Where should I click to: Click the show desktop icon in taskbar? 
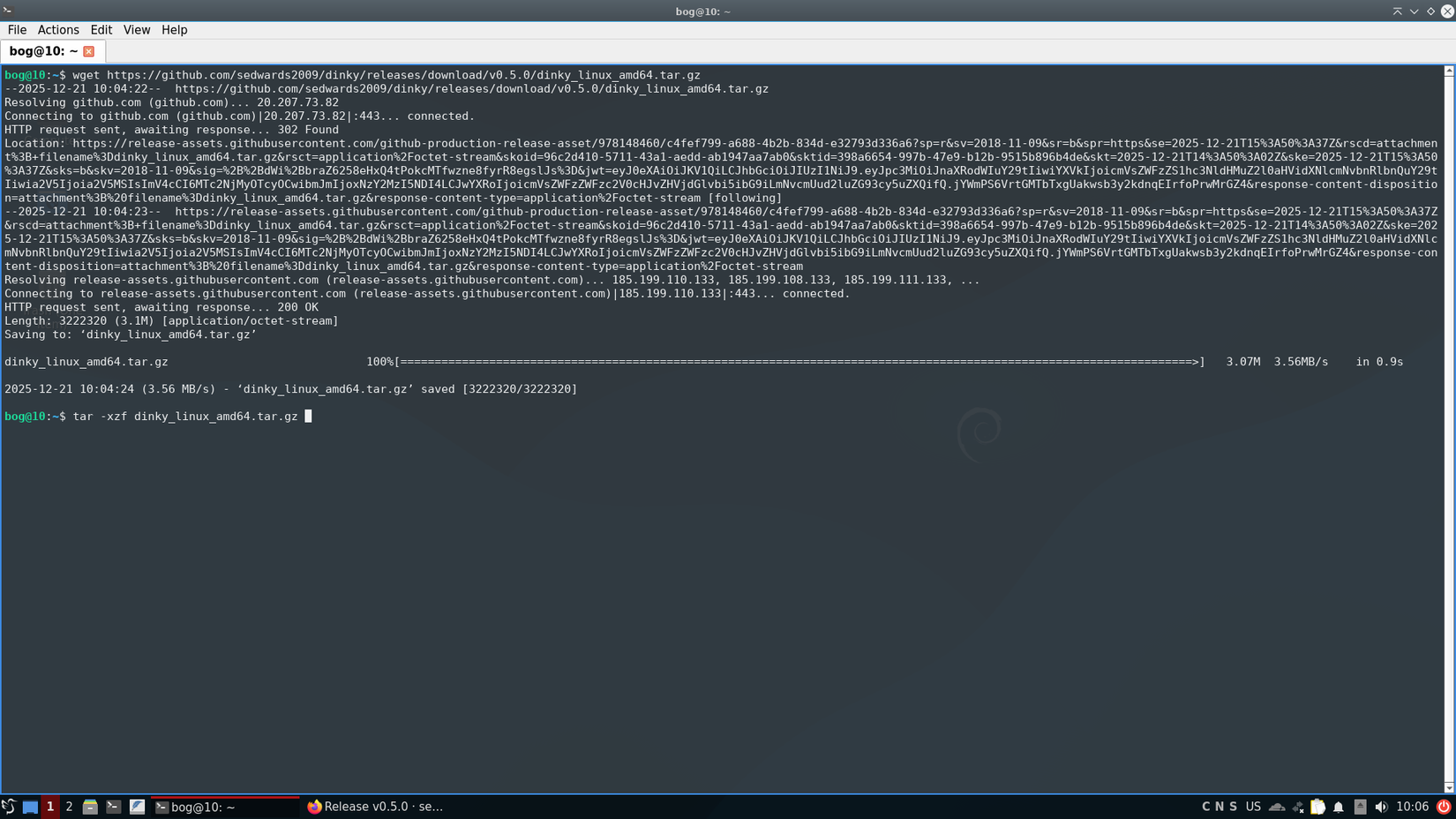click(30, 807)
